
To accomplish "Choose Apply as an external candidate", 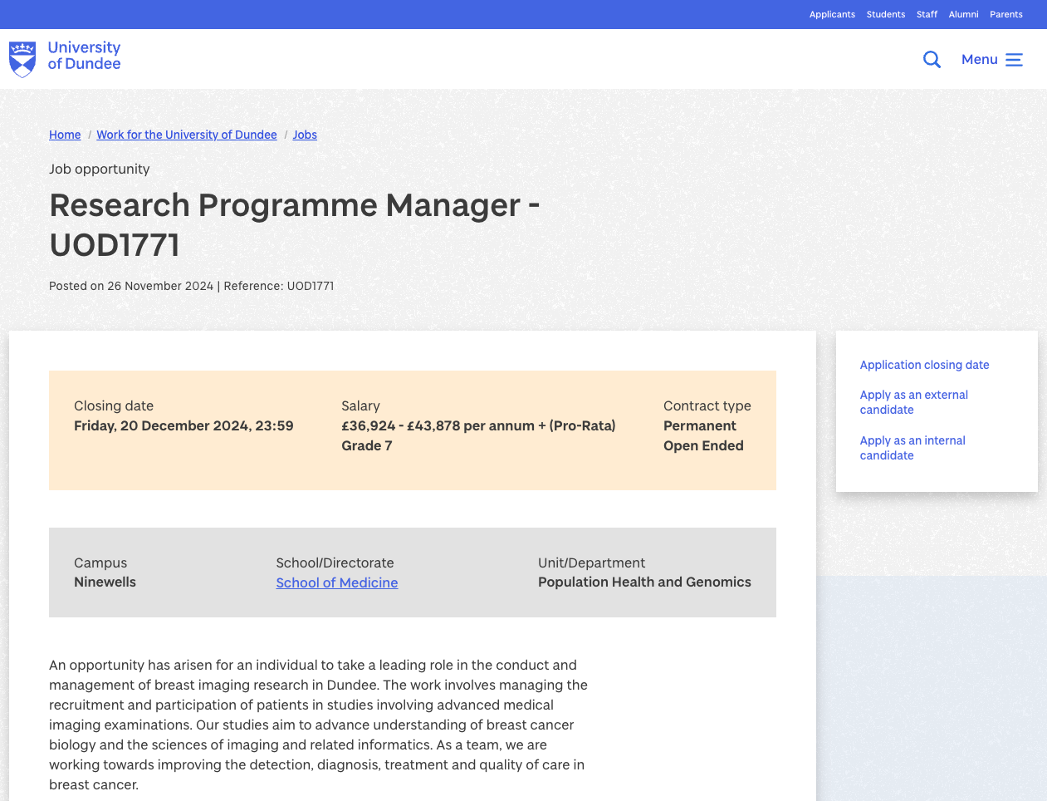I will (913, 402).
